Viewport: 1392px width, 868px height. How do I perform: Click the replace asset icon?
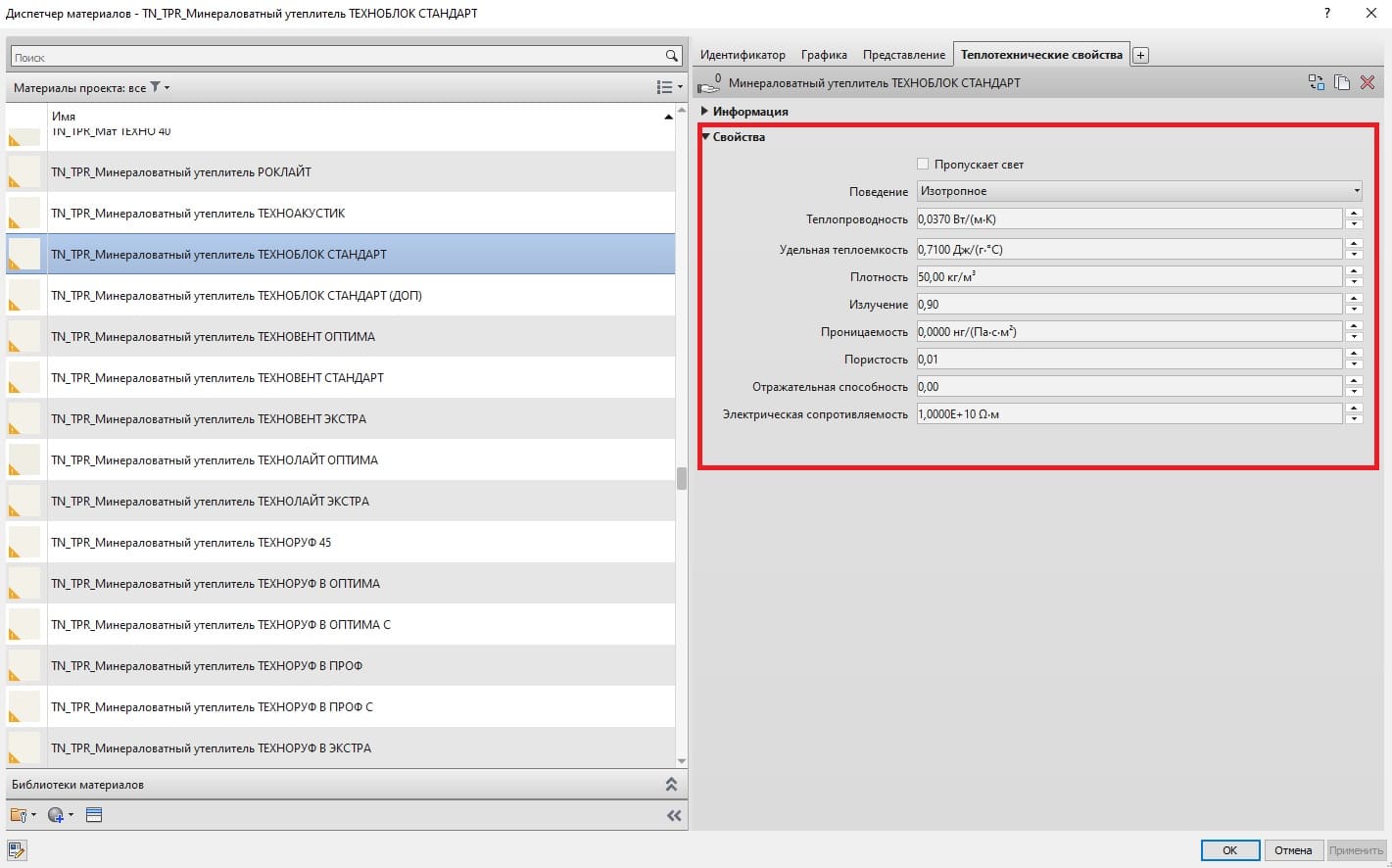coord(1317,83)
